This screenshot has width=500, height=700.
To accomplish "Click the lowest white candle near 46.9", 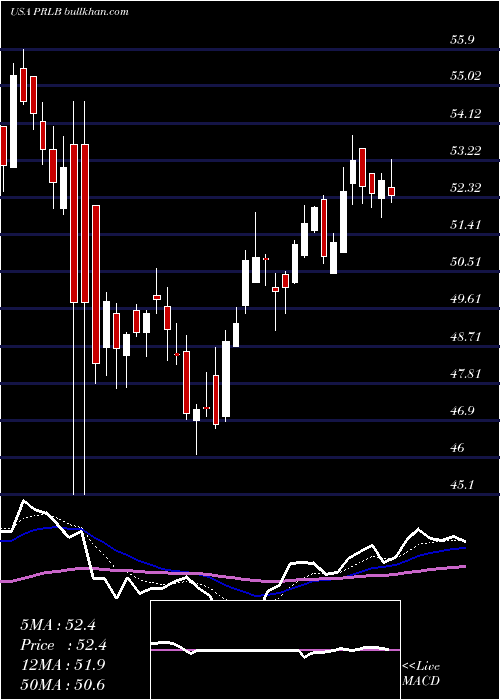I will [196, 415].
